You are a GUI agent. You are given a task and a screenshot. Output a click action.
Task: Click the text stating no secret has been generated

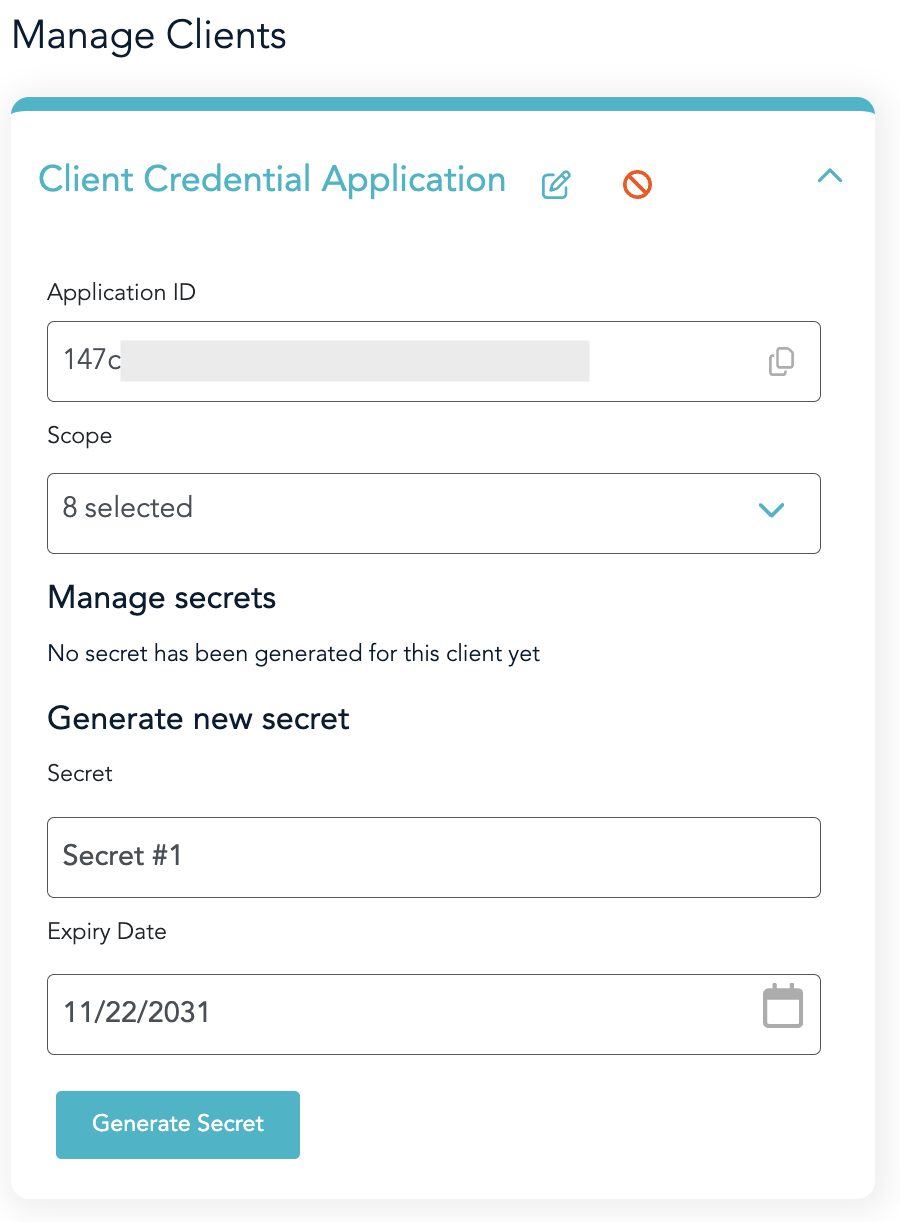point(293,653)
